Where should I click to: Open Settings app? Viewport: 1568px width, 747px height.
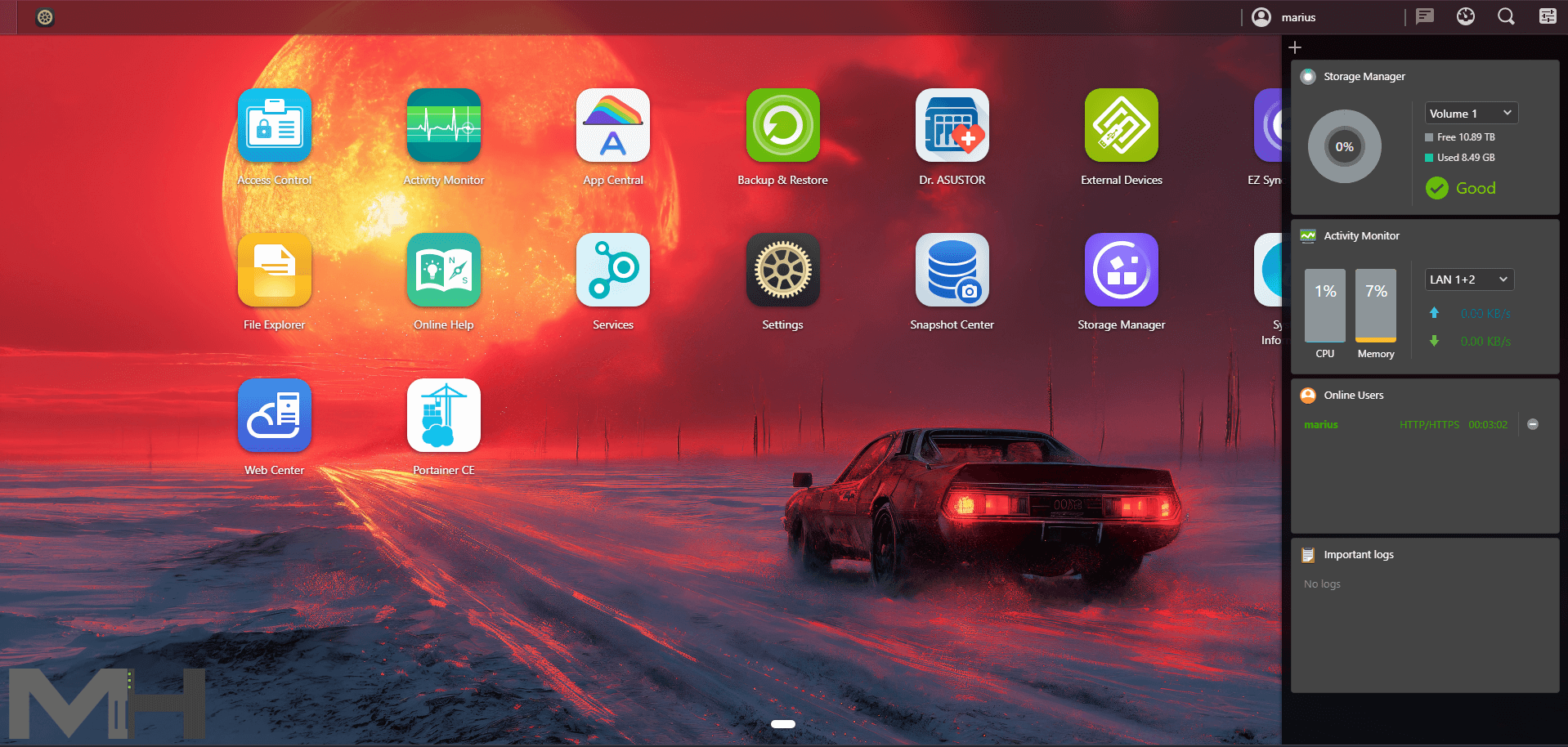pos(782,270)
